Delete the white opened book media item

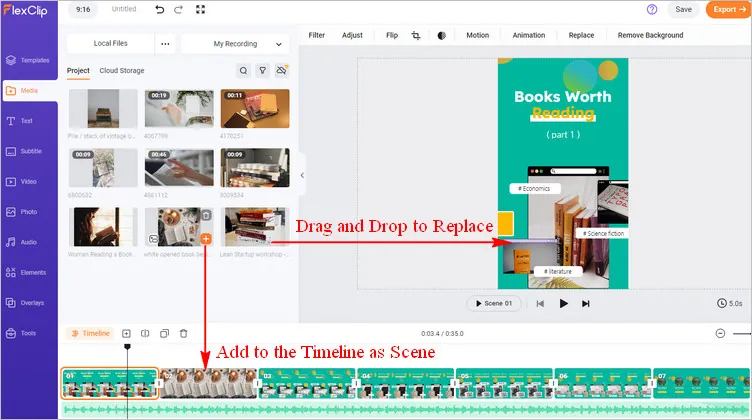[206, 215]
